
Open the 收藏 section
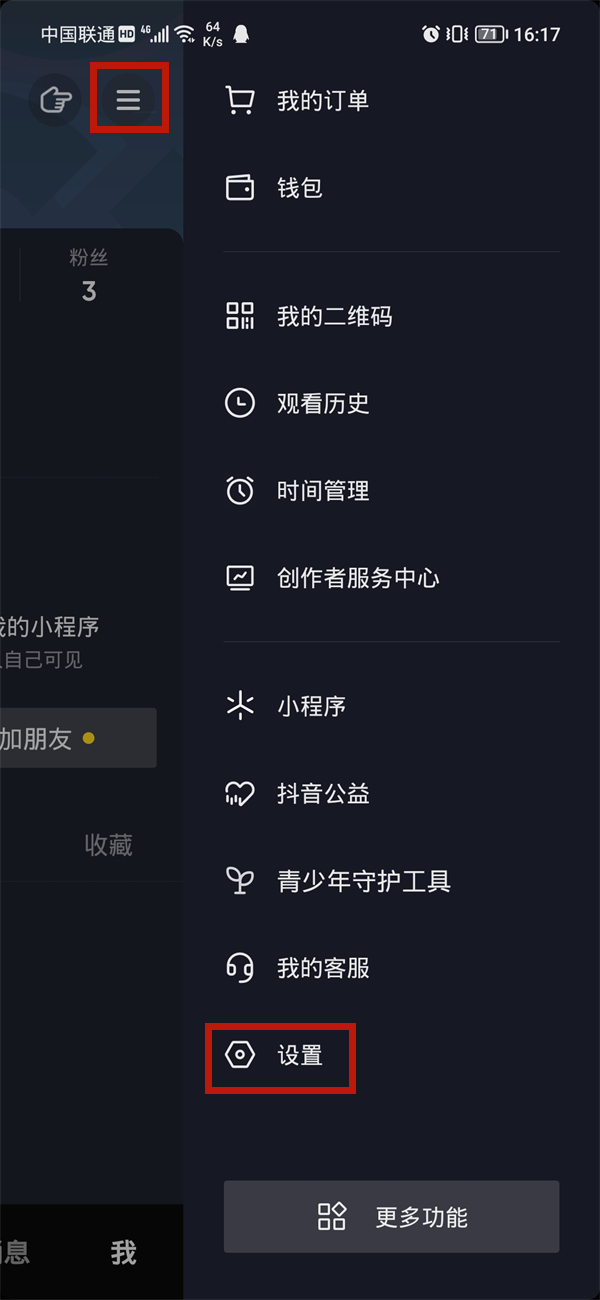[109, 845]
